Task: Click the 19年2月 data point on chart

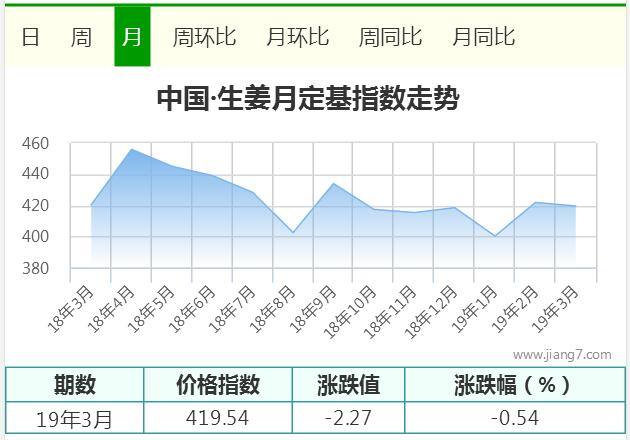Action: 536,203
